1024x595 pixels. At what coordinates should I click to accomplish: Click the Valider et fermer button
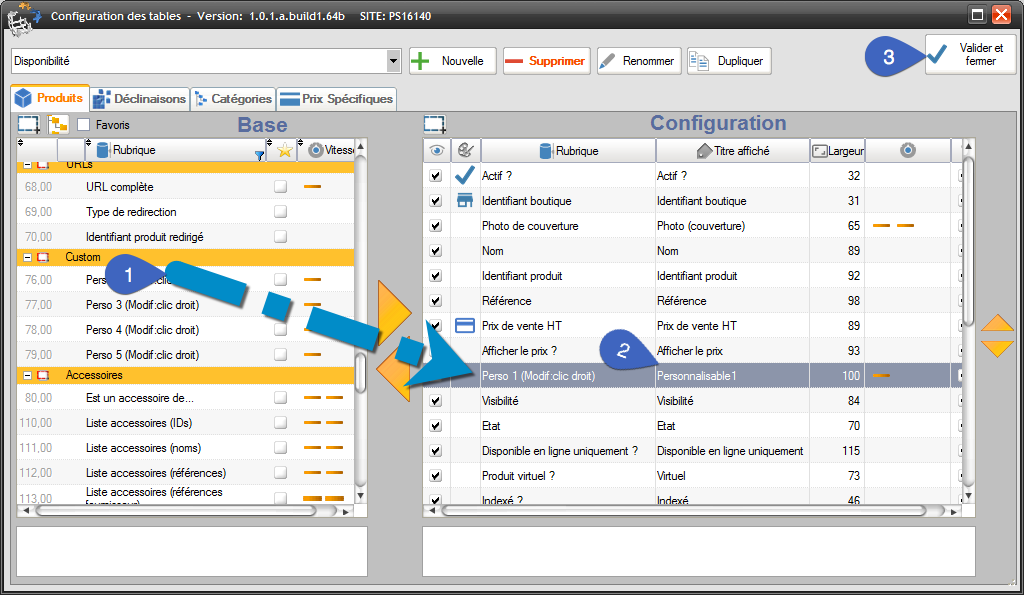coord(970,55)
